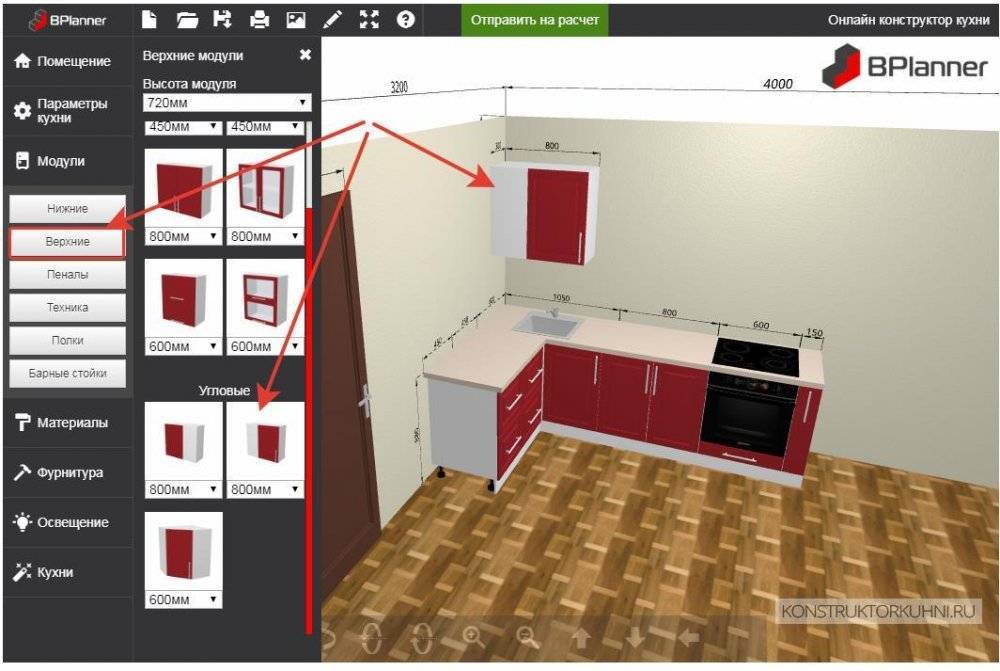Image resolution: width=1000 pixels, height=671 pixels.
Task: Click the image export icon
Action: [x=295, y=19]
